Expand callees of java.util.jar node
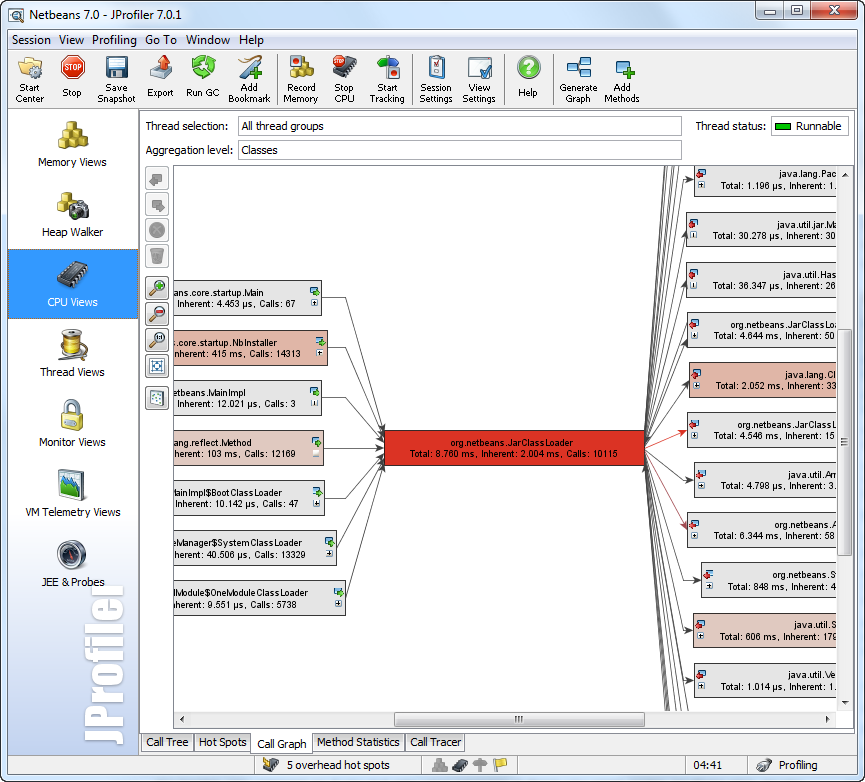Image resolution: width=865 pixels, height=782 pixels. [693, 235]
